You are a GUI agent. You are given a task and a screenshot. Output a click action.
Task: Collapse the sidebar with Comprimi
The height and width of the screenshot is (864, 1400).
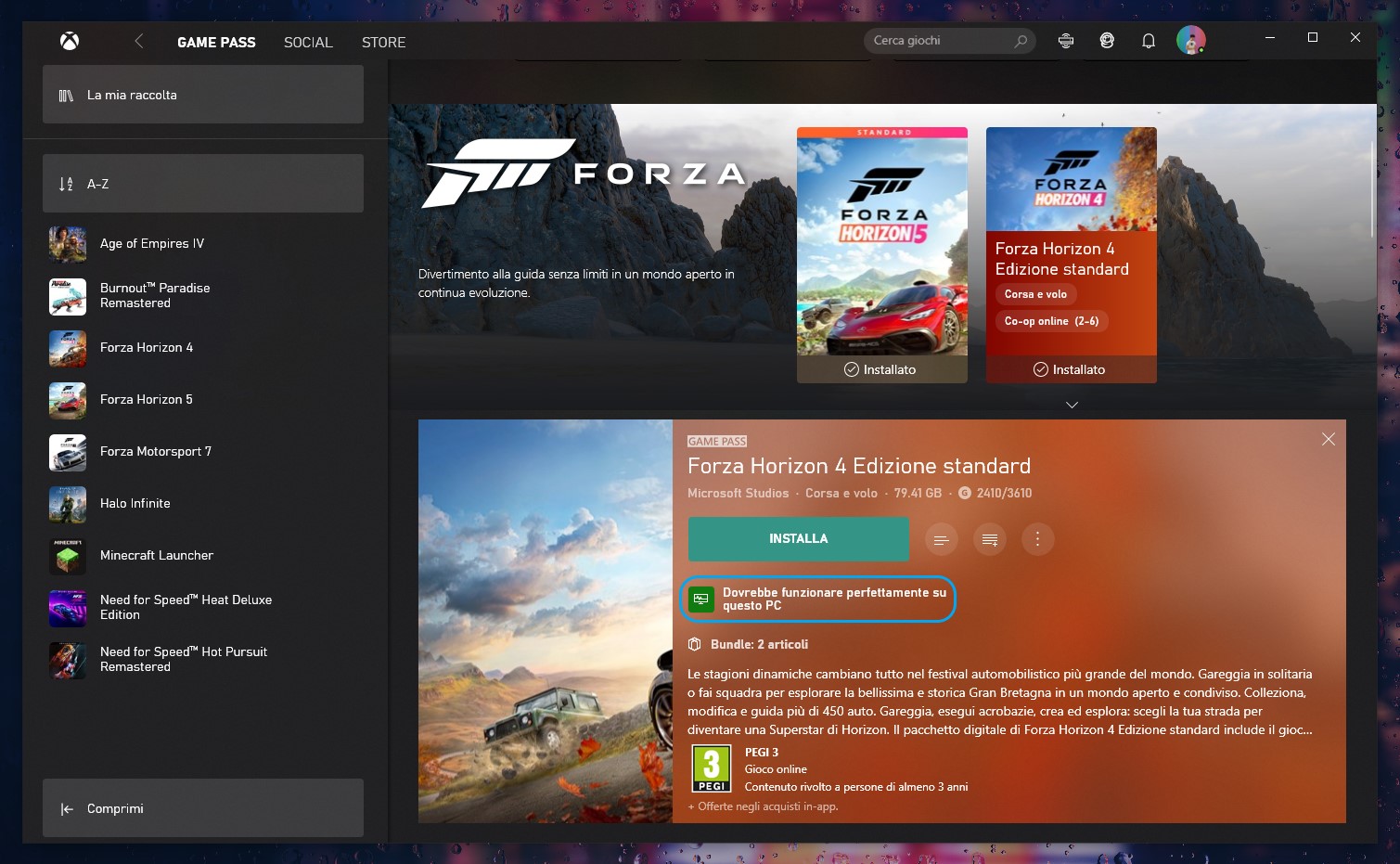pos(203,808)
